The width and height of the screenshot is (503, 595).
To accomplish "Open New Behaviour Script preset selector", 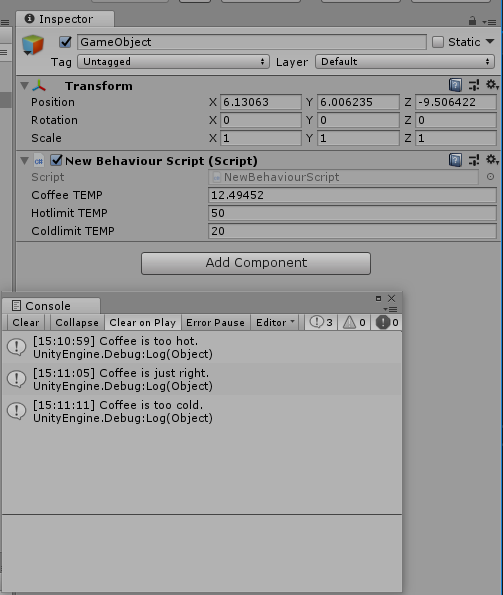I will click(x=474, y=160).
